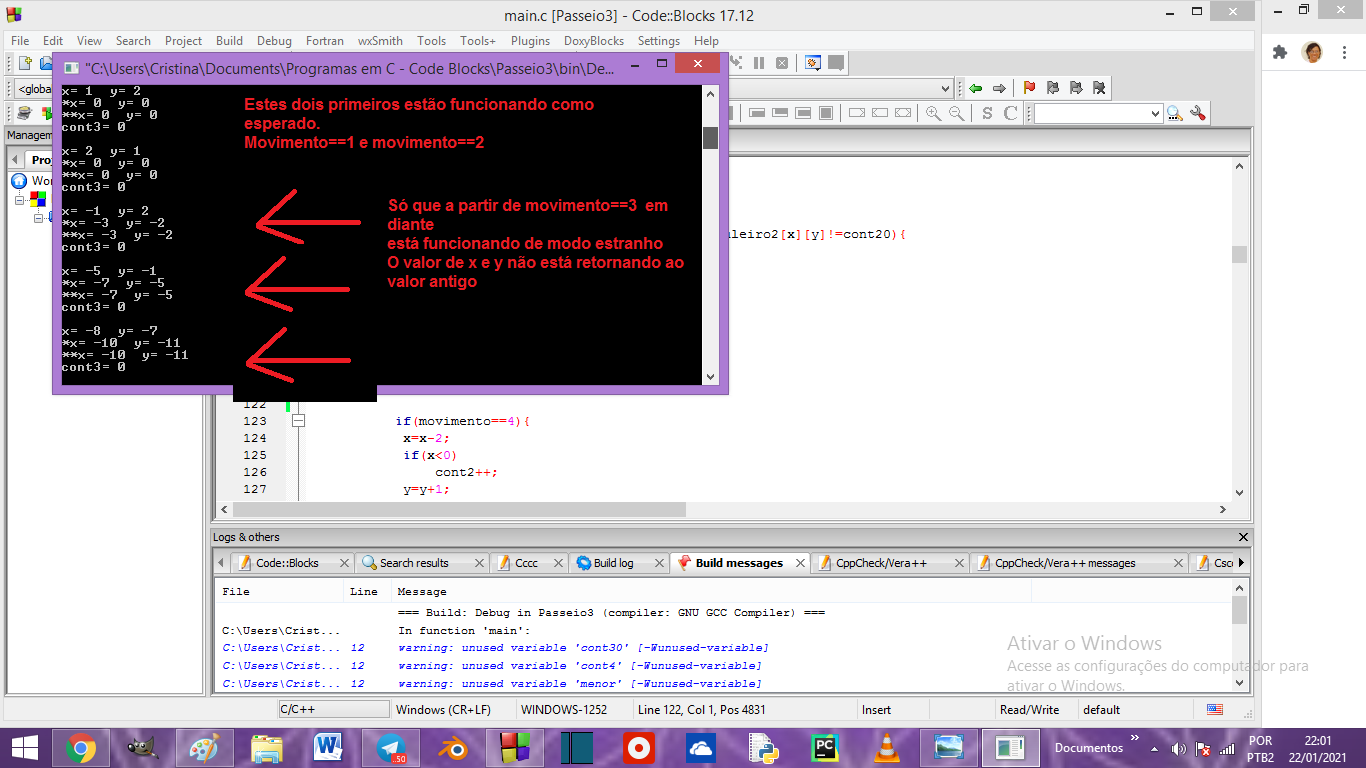This screenshot has height=768, width=1366.
Task: Click the debugger pause/break icon
Action: pyautogui.click(x=759, y=63)
